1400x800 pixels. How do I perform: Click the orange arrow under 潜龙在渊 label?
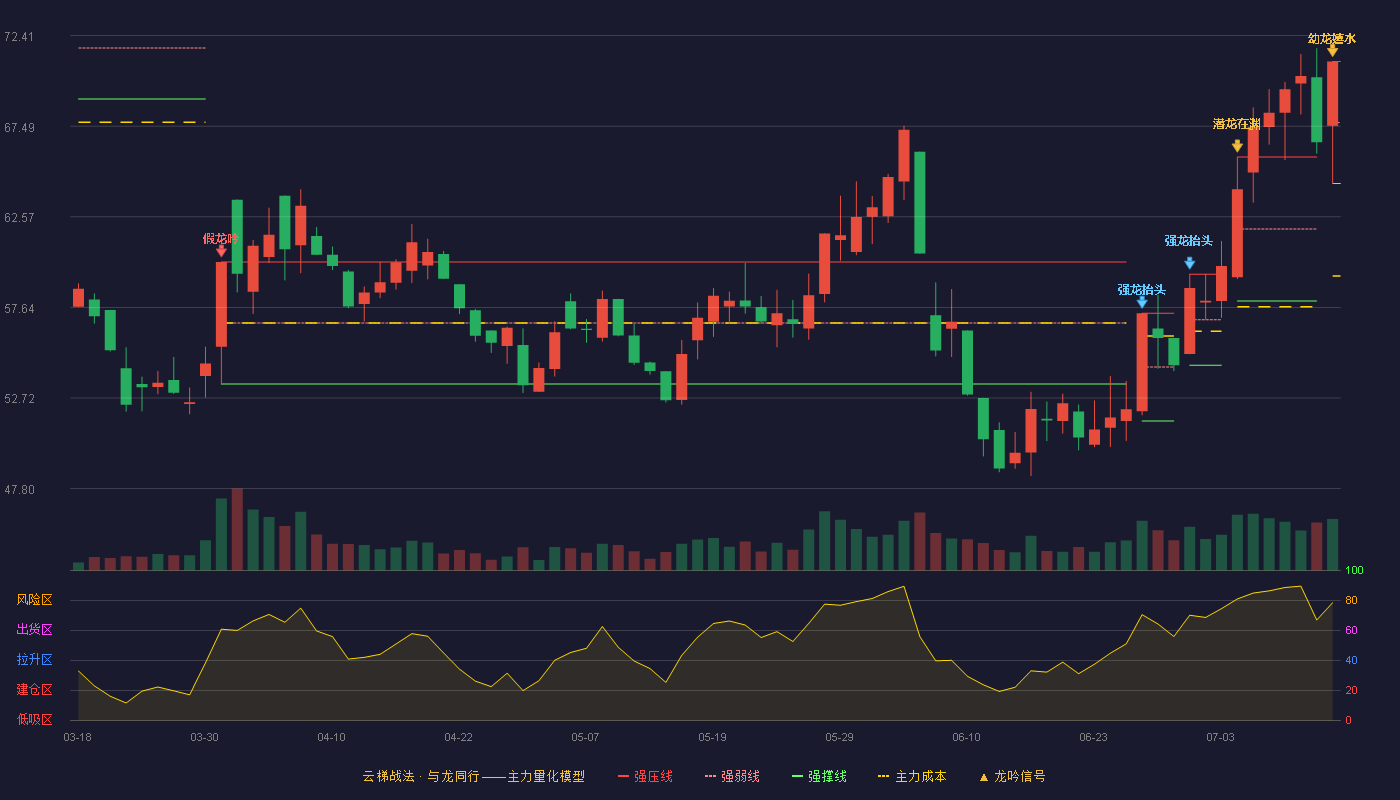click(1237, 146)
